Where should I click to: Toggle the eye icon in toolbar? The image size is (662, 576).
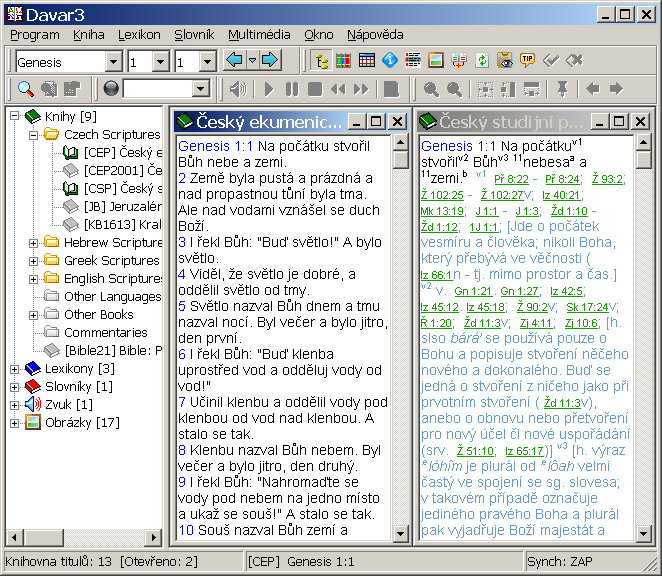[x=505, y=60]
